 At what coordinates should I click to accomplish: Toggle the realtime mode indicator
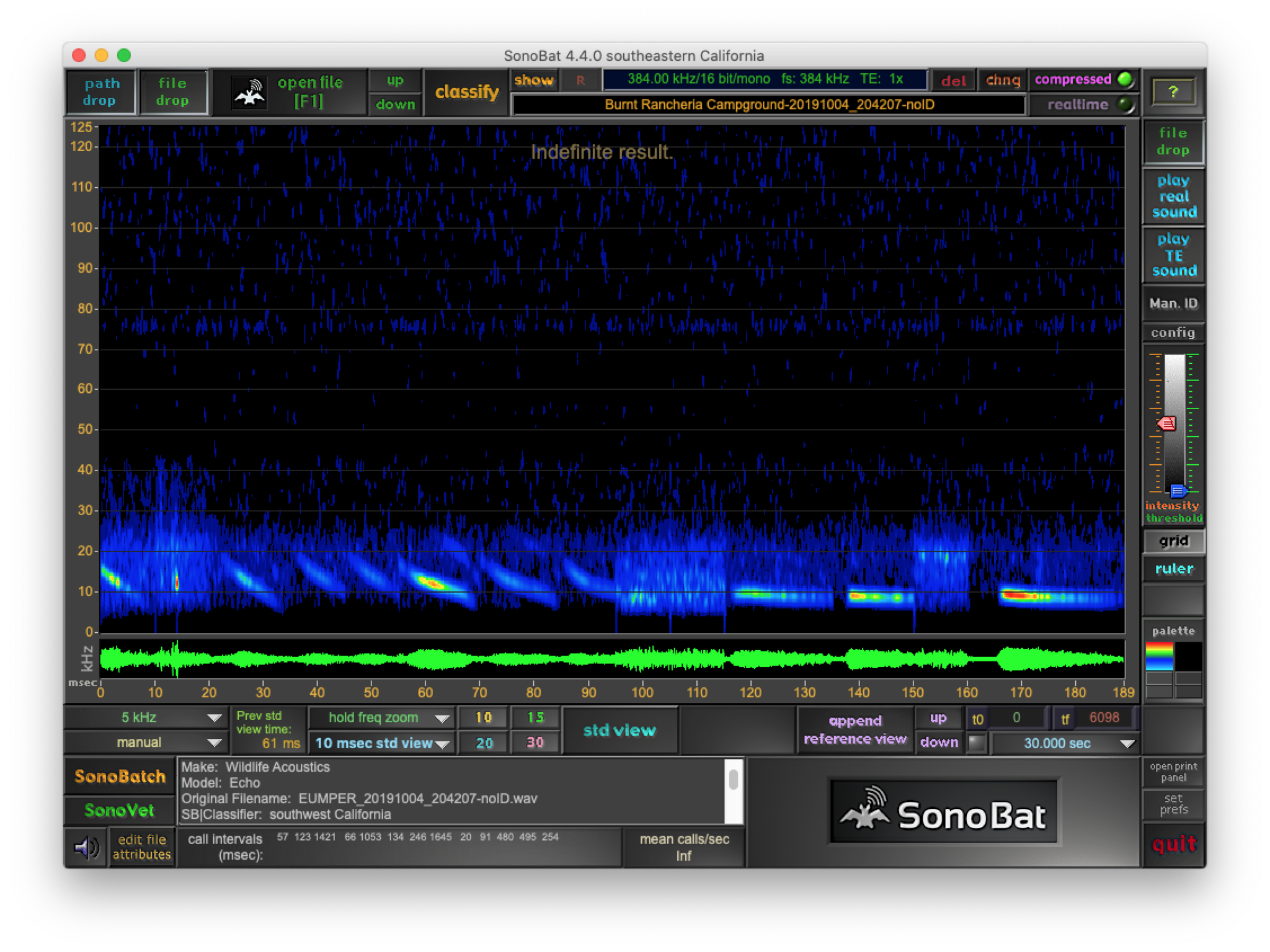coord(1125,104)
